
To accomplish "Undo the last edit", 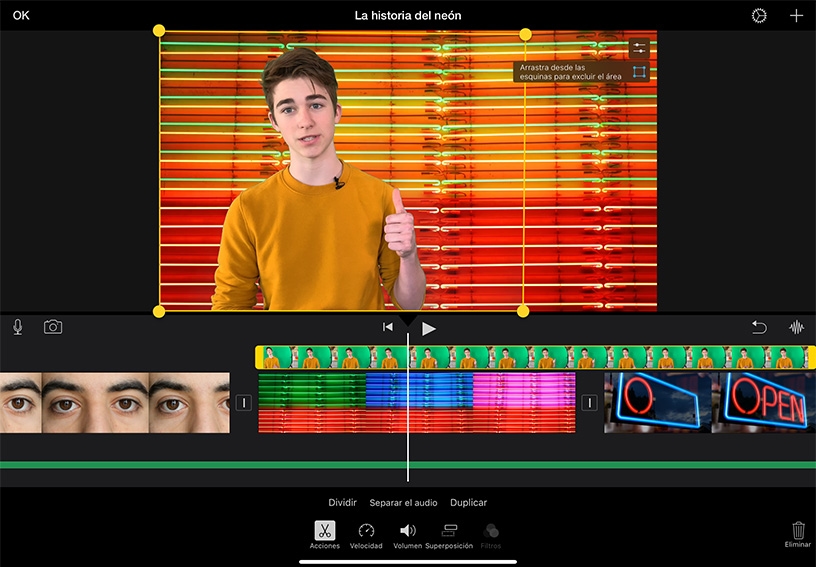I will point(759,327).
